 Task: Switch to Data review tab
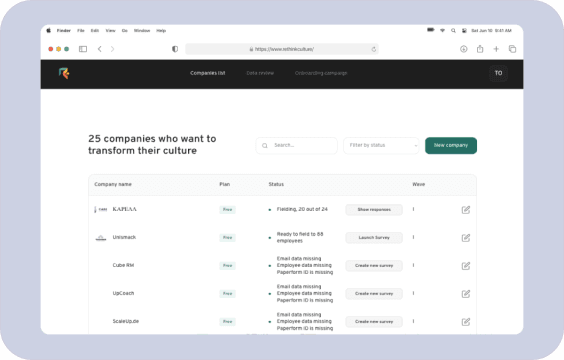(260, 73)
